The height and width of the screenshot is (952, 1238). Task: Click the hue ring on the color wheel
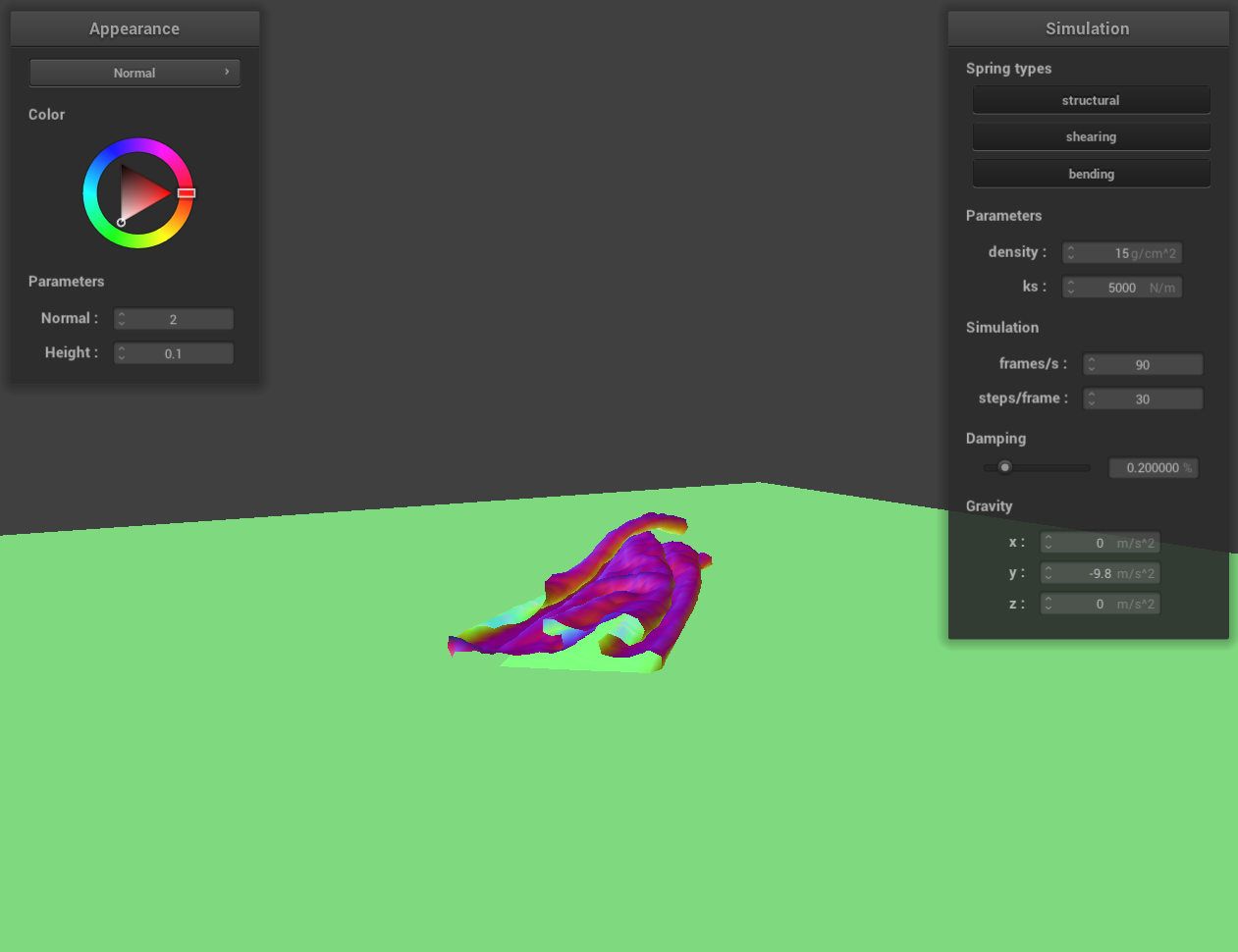click(138, 145)
